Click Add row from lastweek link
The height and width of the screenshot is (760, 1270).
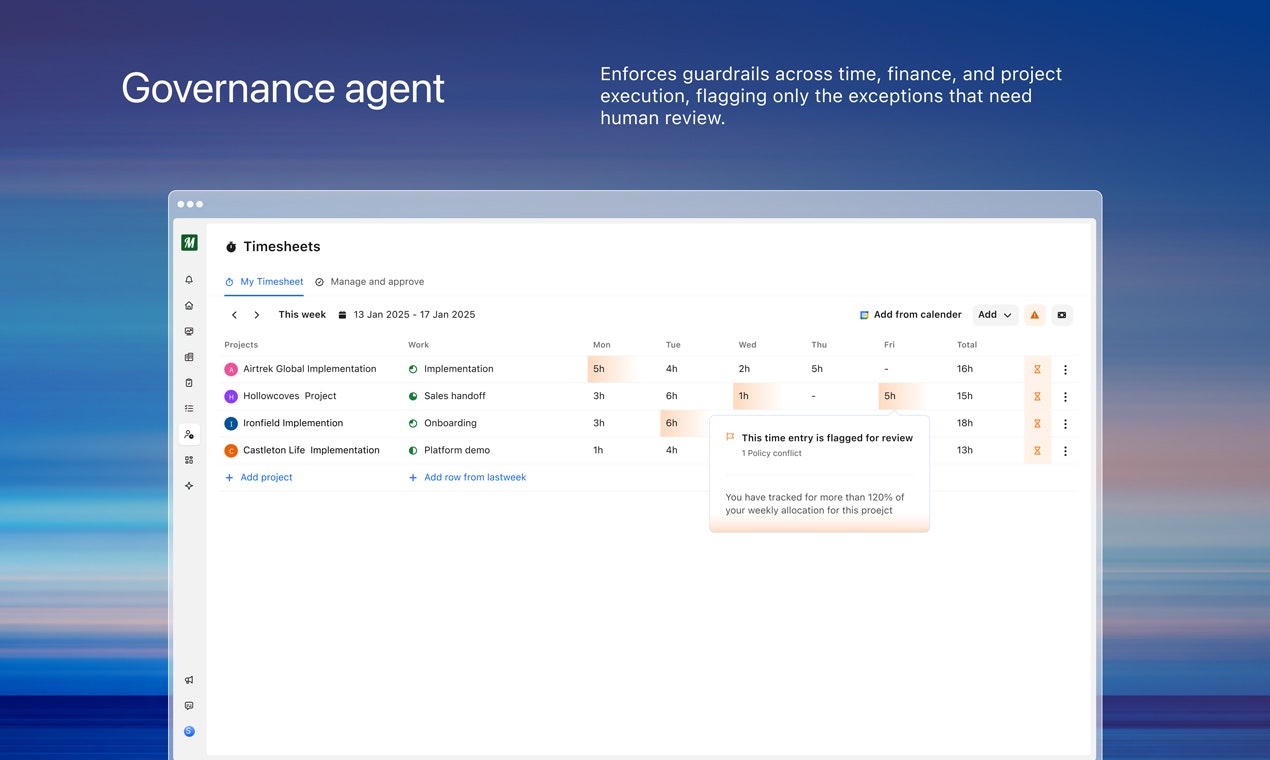pos(467,477)
